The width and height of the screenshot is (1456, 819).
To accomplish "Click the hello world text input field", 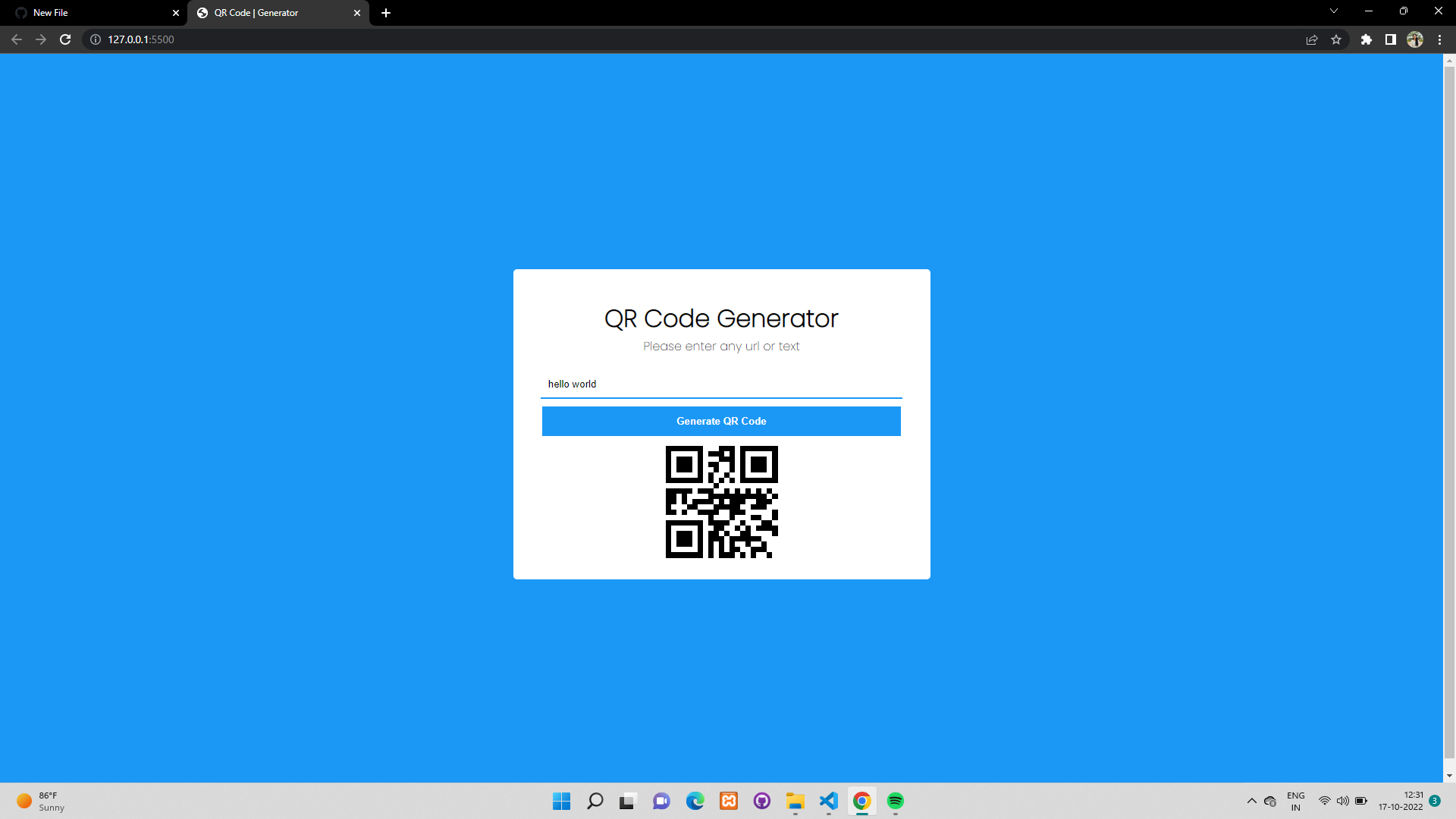I will pyautogui.click(x=720, y=384).
